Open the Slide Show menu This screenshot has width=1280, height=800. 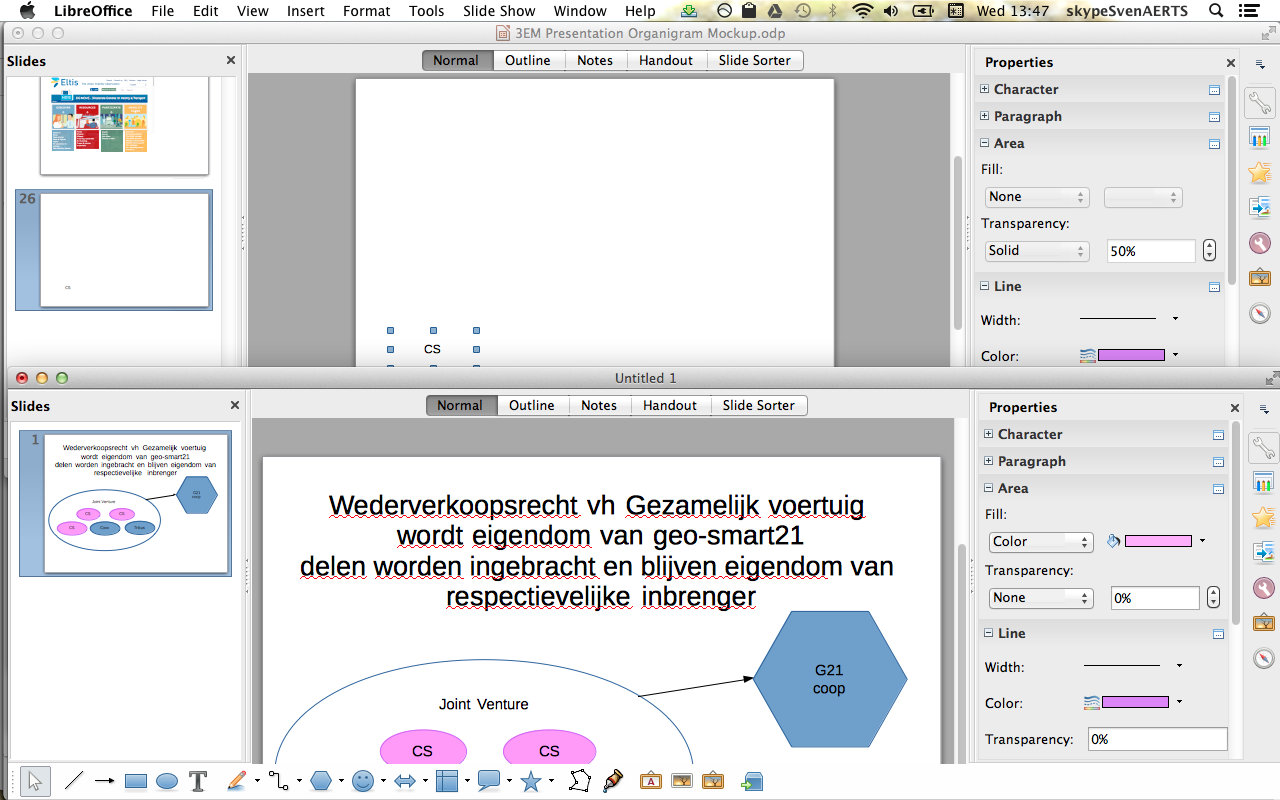point(499,11)
